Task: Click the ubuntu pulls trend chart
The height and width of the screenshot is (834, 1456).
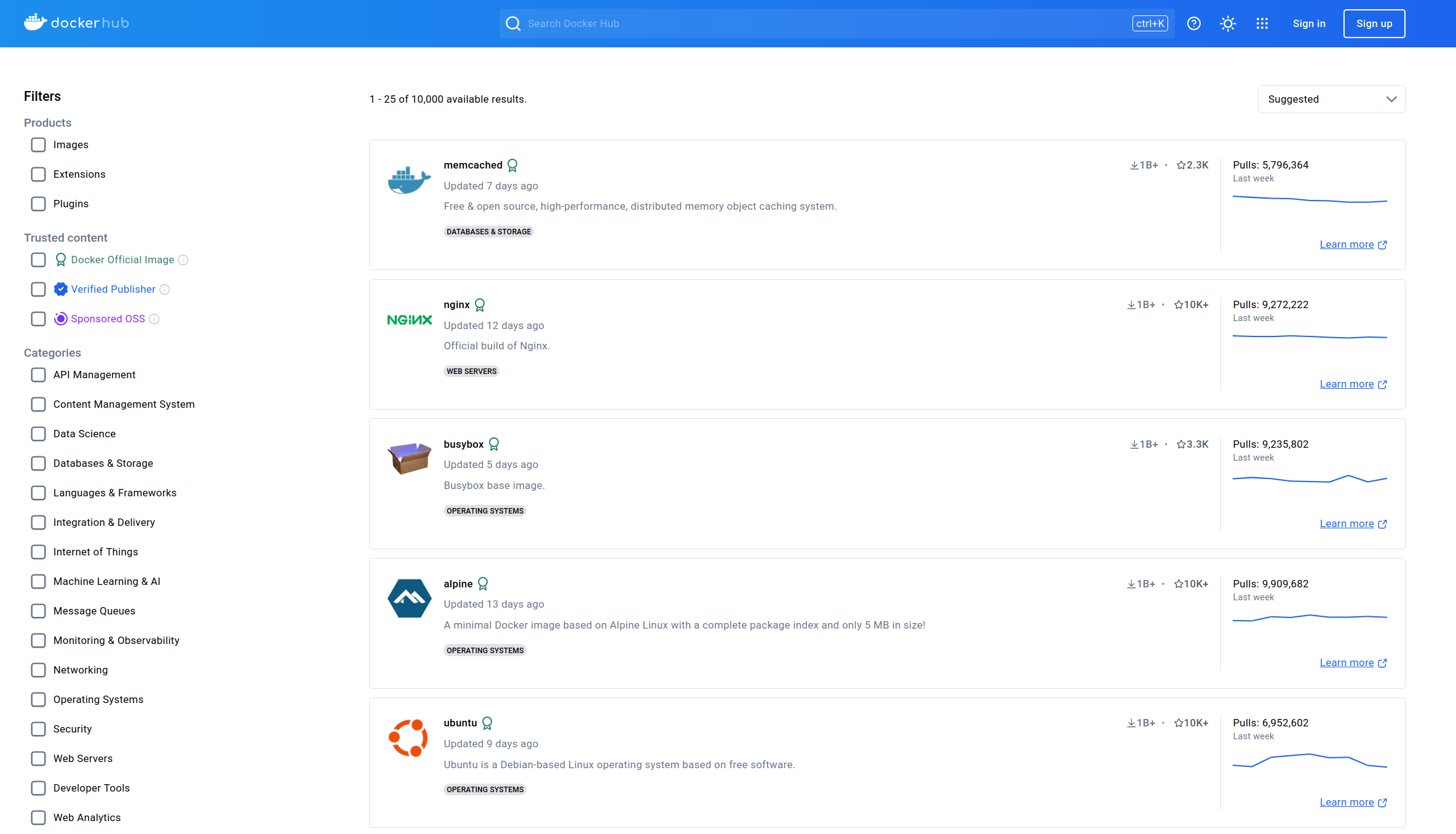Action: [1310, 761]
